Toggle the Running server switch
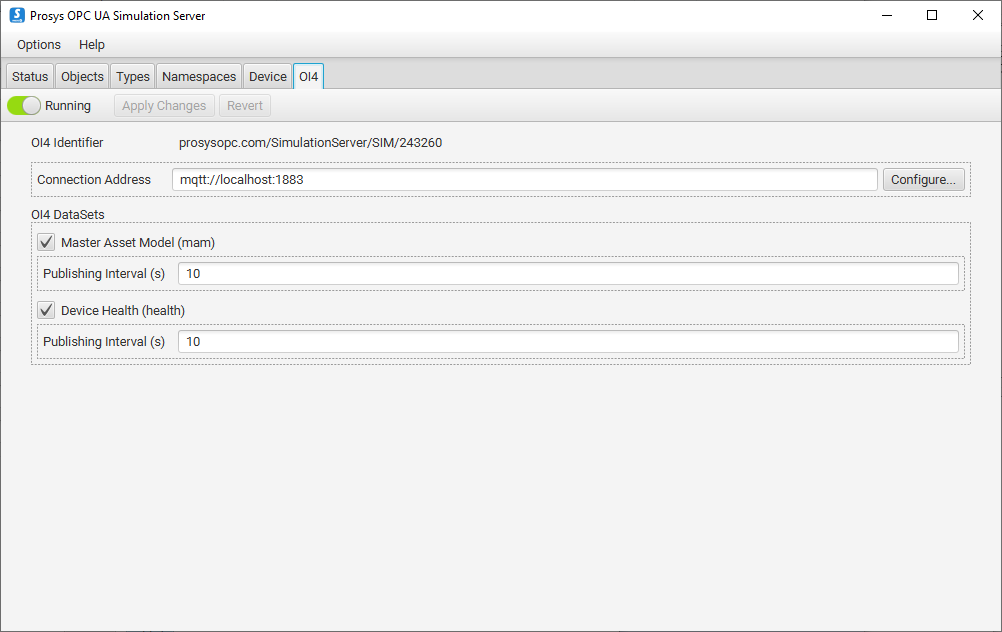Viewport: 1002px width, 632px height. [x=24, y=105]
